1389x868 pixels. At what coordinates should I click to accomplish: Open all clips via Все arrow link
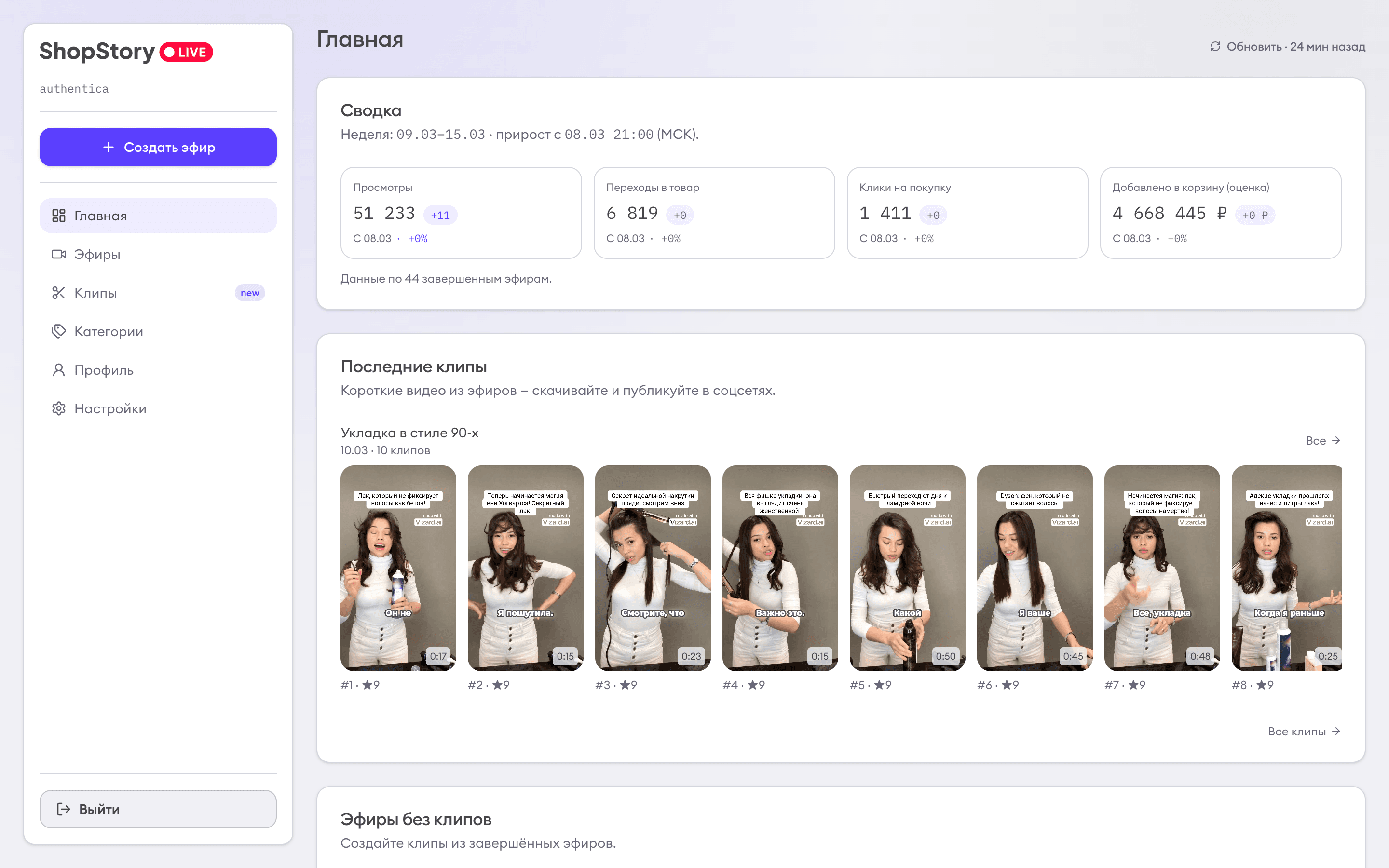point(1323,440)
